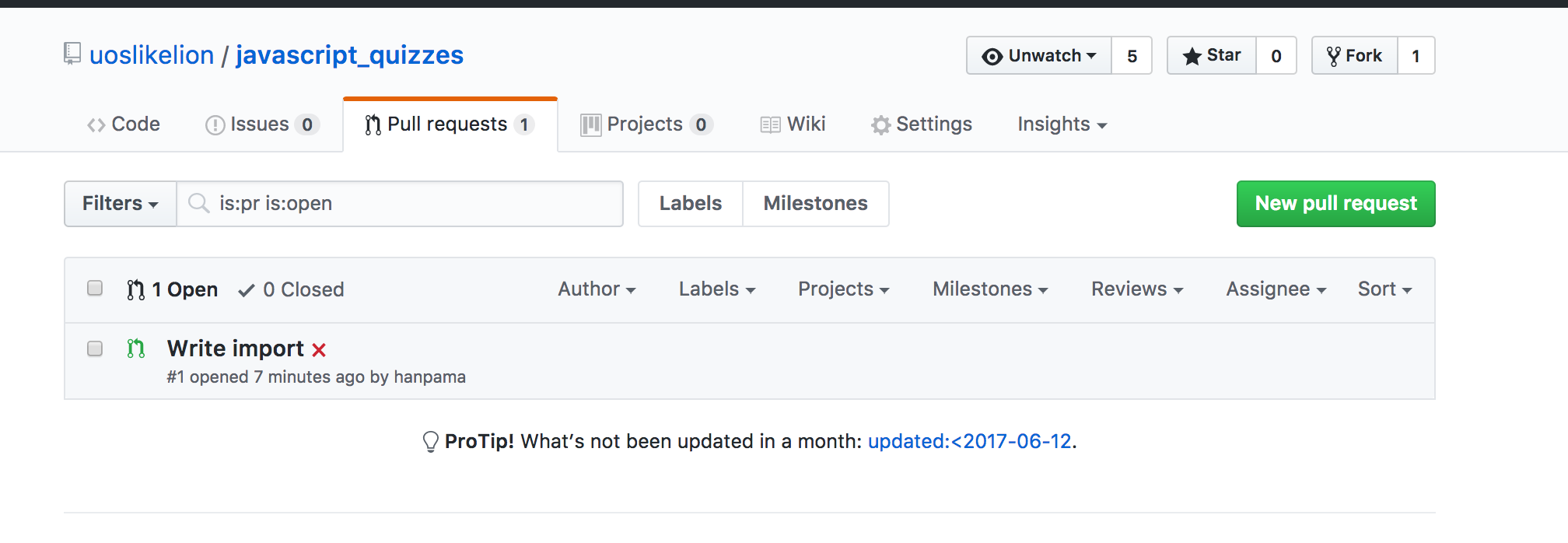This screenshot has height=543, width=1568.
Task: Toggle the select-all pull requests checkbox
Action: coord(95,289)
